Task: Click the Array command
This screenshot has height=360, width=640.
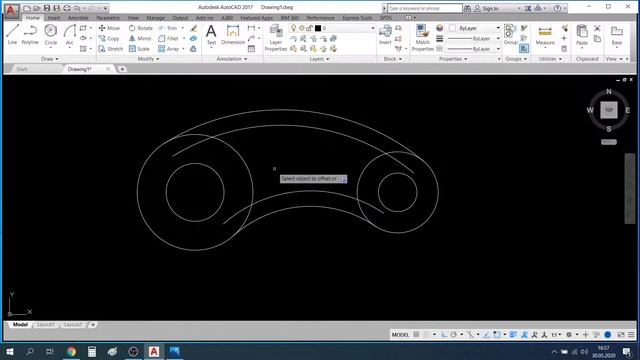Action: coord(169,49)
